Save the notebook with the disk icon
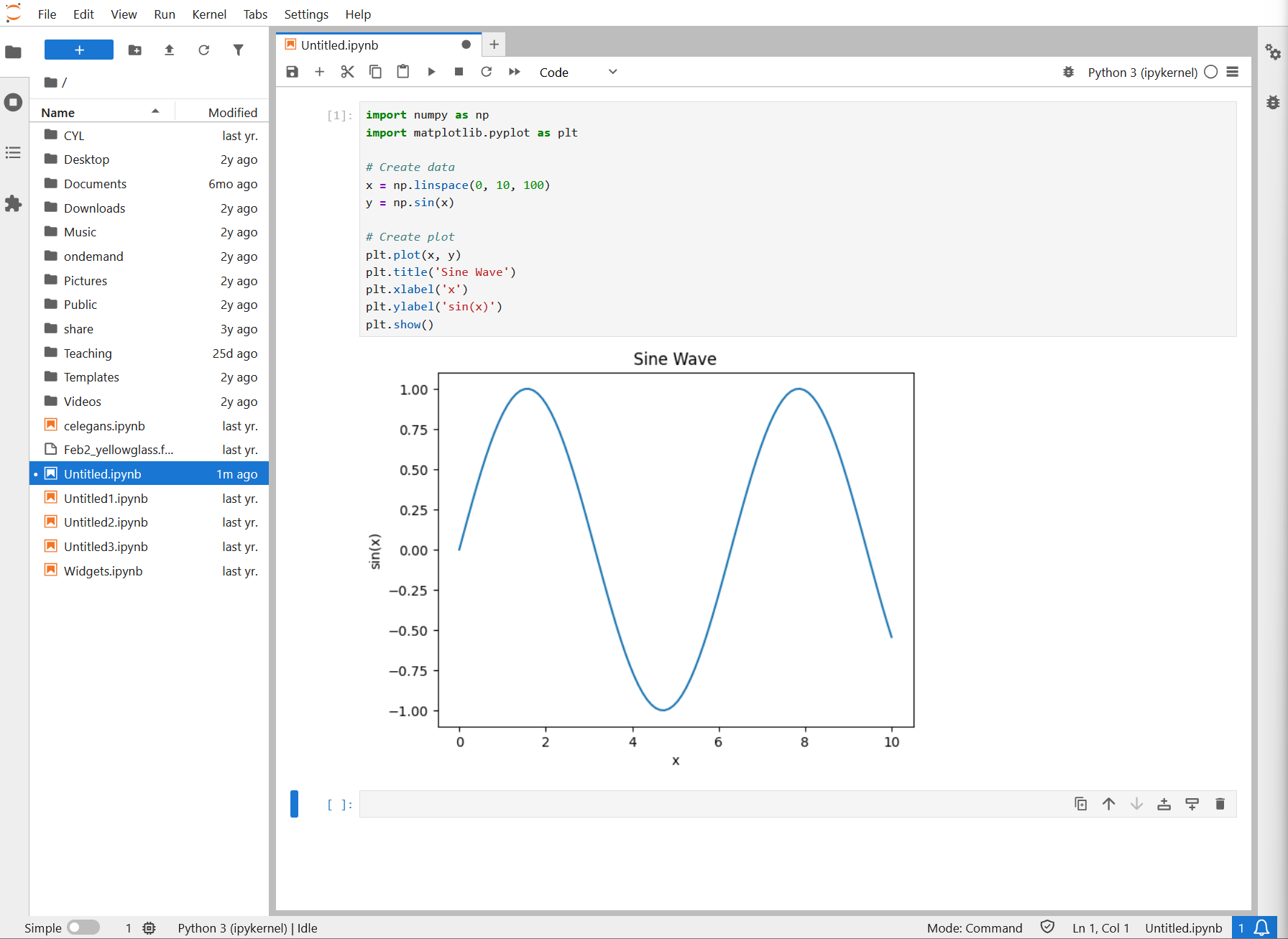This screenshot has width=1288, height=939. tap(292, 72)
